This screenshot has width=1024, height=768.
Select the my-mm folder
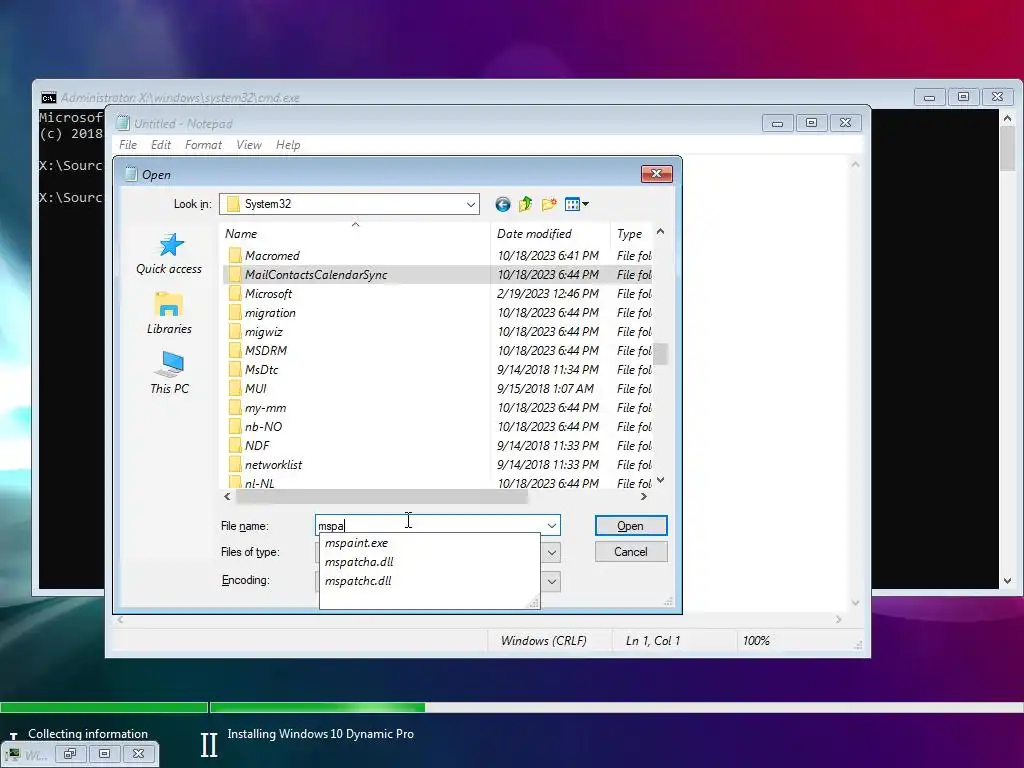pyautogui.click(x=265, y=408)
